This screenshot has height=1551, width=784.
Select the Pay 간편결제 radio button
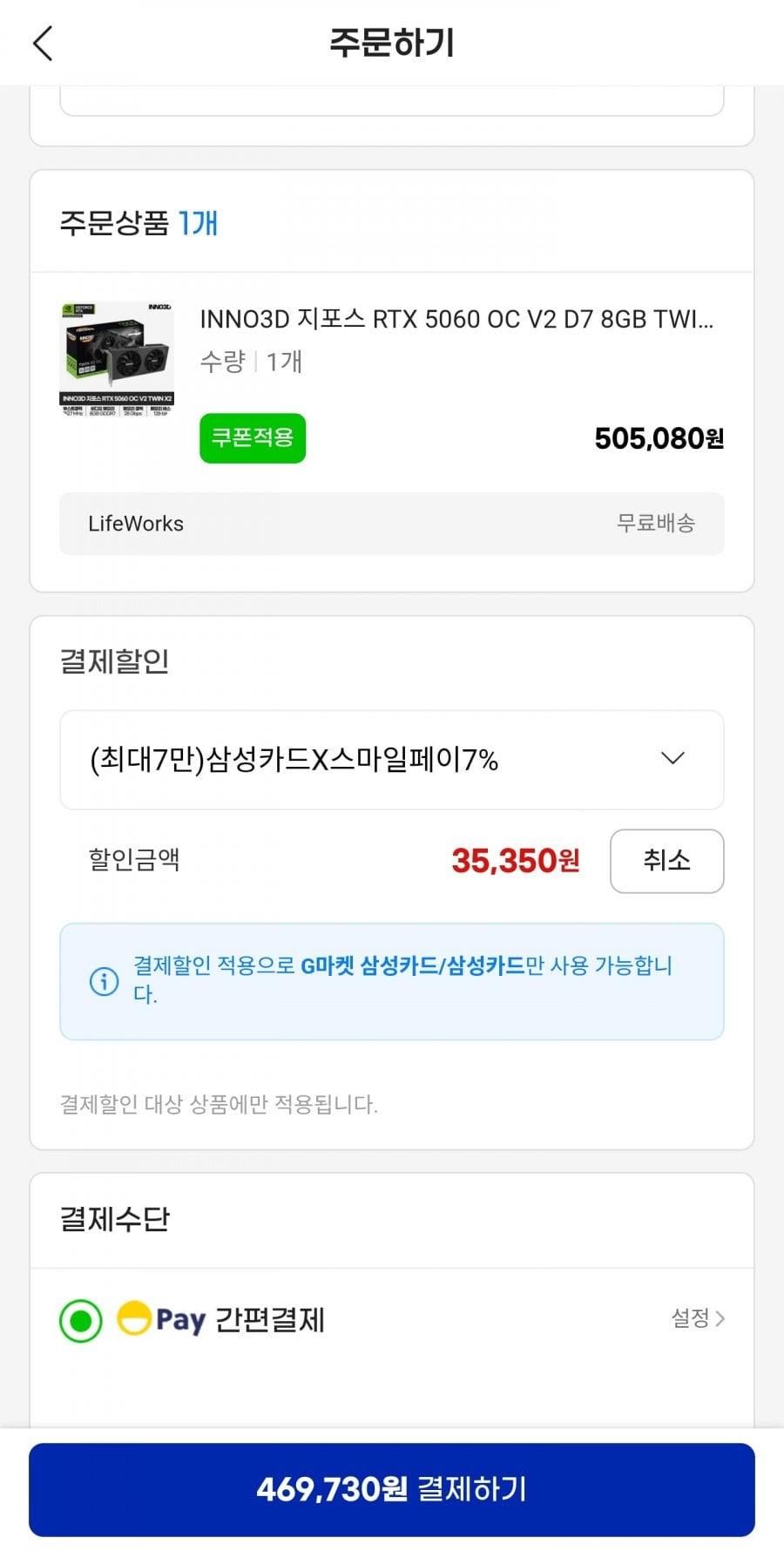coord(81,1320)
